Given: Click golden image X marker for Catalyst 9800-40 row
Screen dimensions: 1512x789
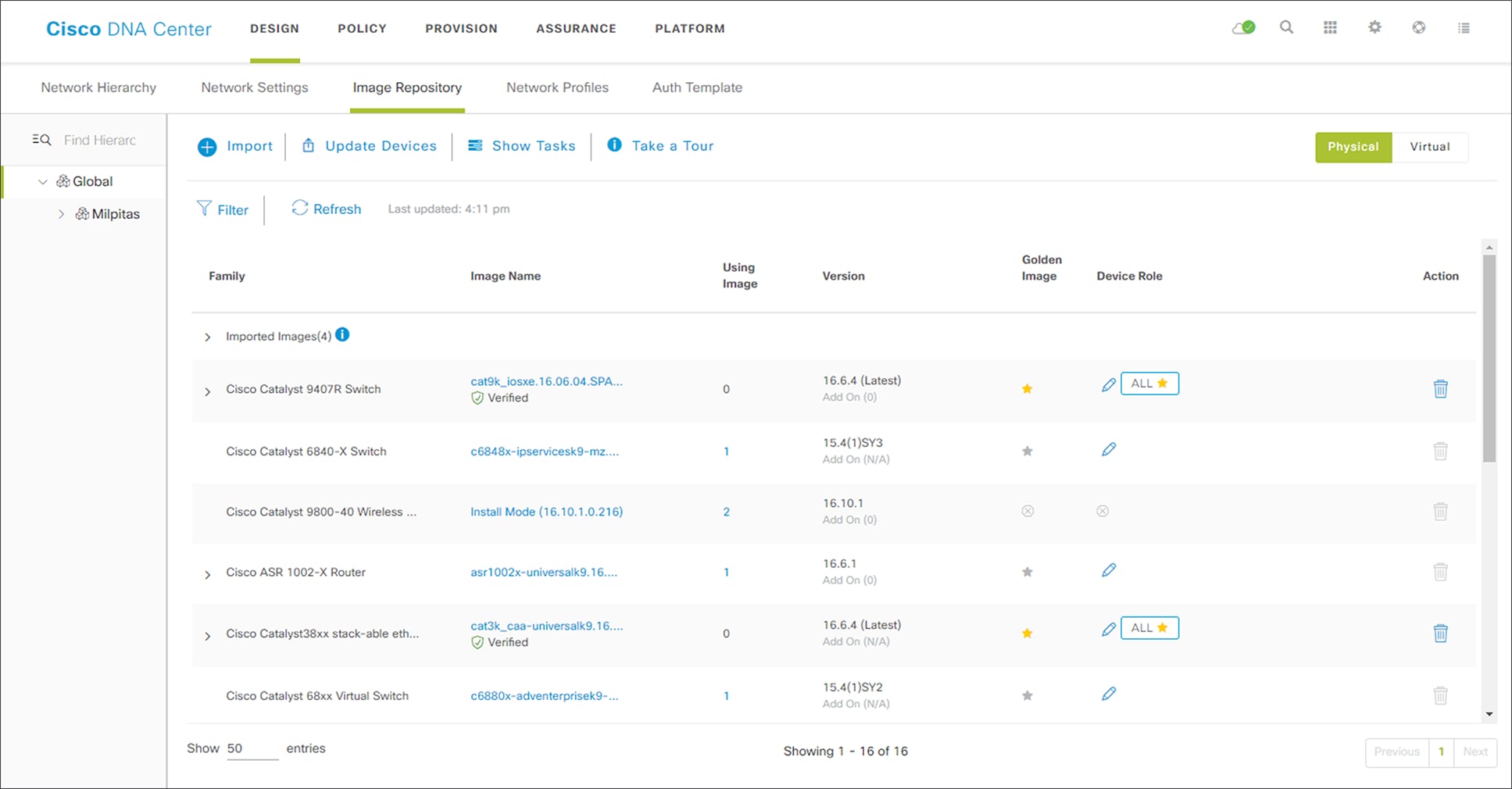Looking at the screenshot, I should coord(1028,511).
